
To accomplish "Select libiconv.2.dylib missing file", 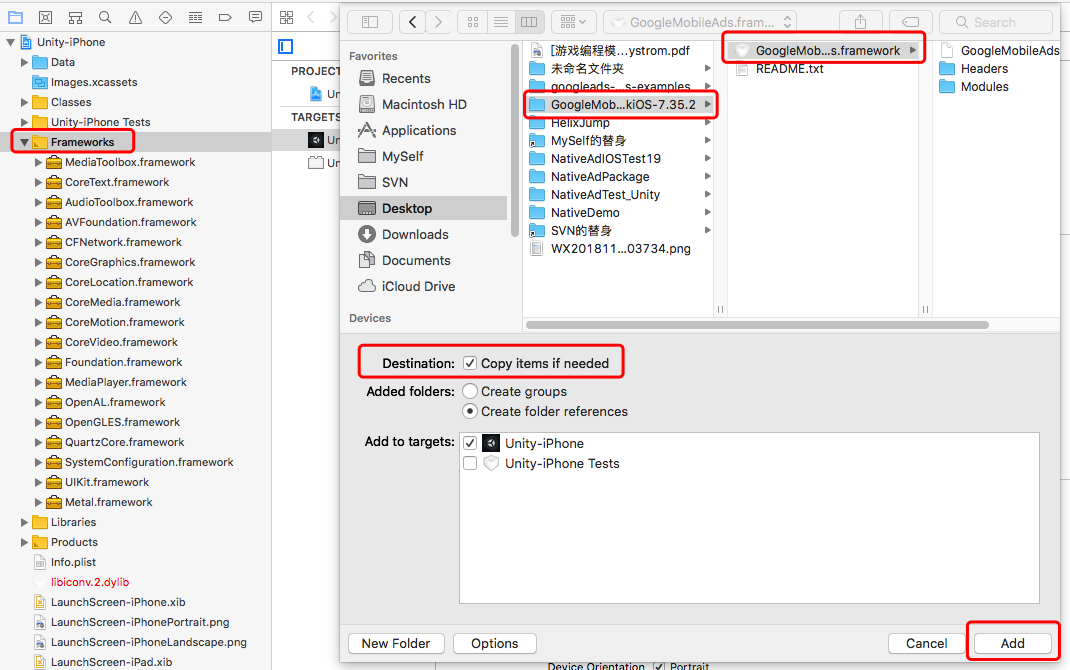I will [x=89, y=582].
